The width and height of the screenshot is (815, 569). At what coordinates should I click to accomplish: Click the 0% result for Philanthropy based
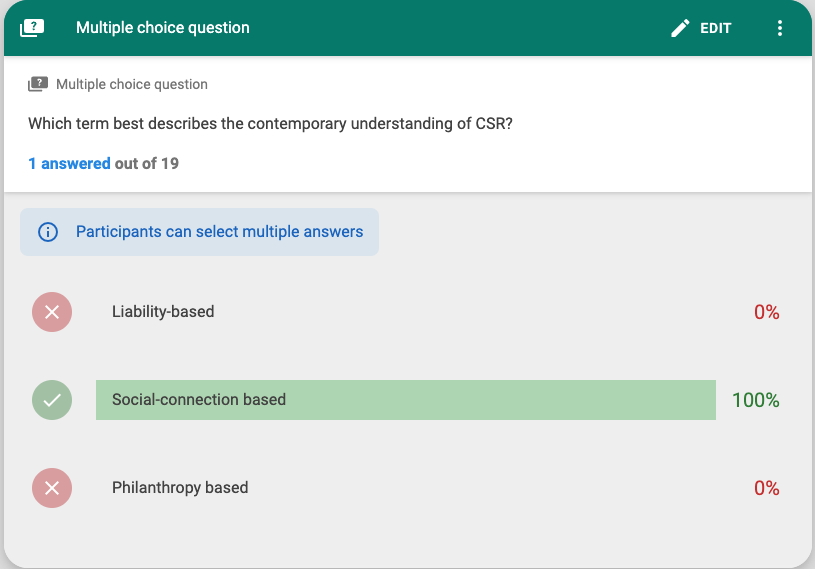point(767,488)
